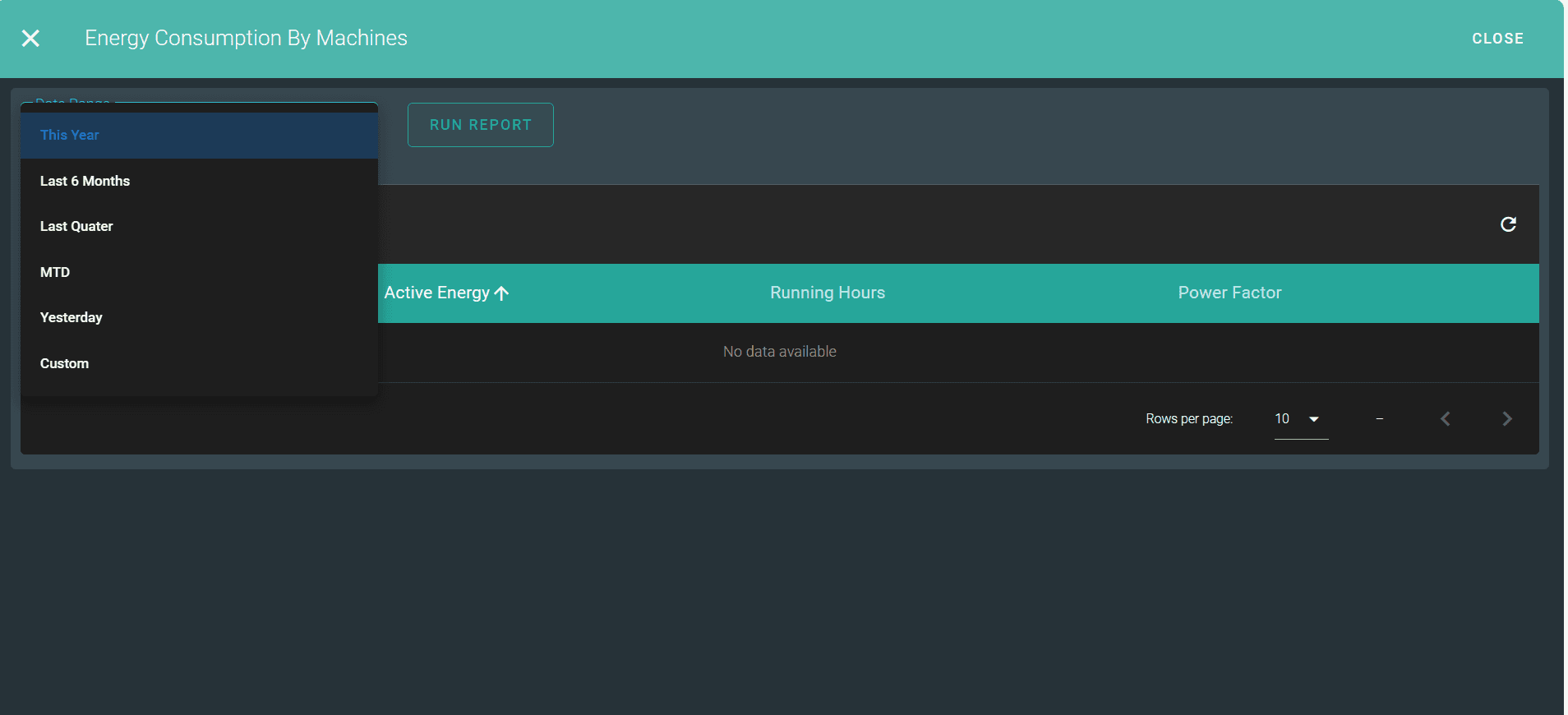Image resolution: width=1568 pixels, height=715 pixels.
Task: Sort by the Active Energy column
Action: click(x=446, y=293)
